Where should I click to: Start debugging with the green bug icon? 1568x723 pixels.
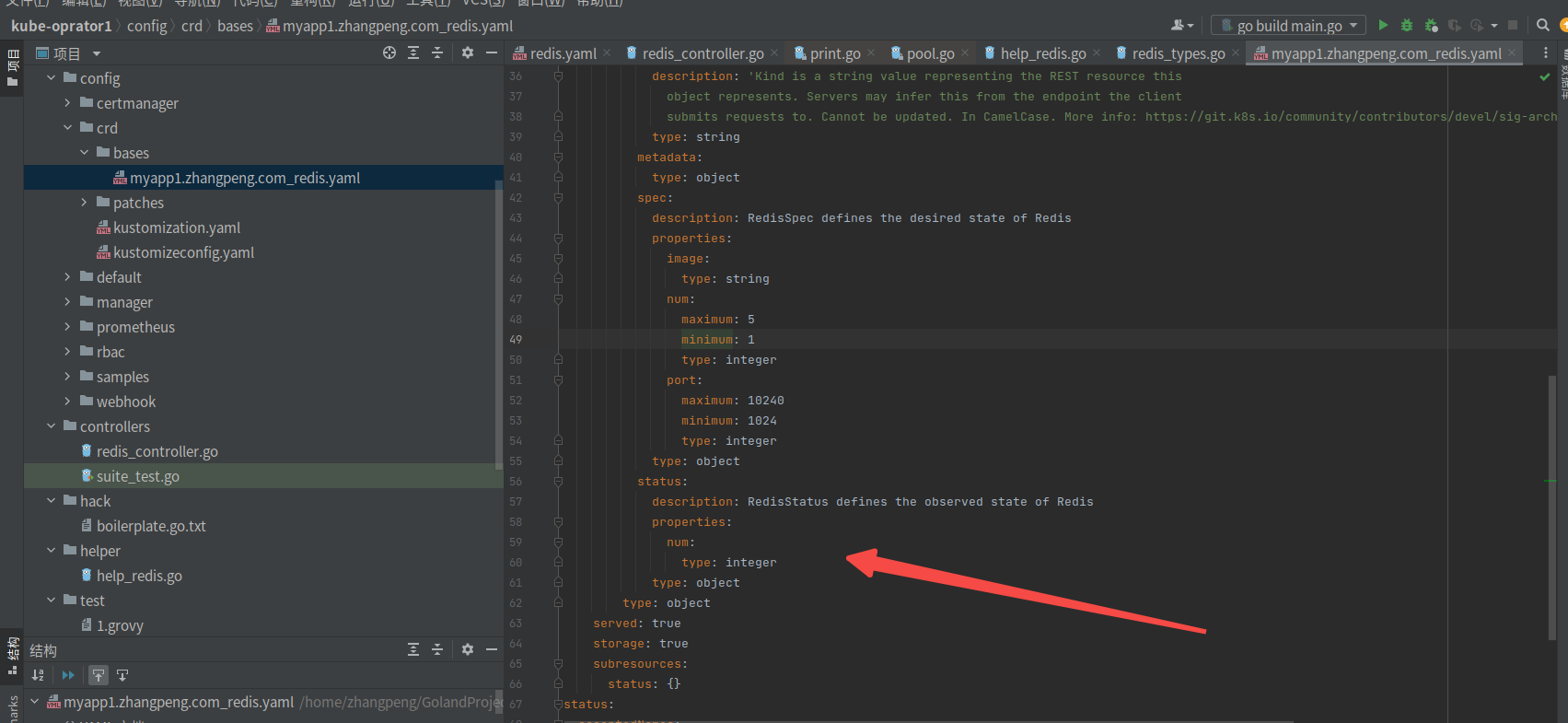[x=1407, y=26]
